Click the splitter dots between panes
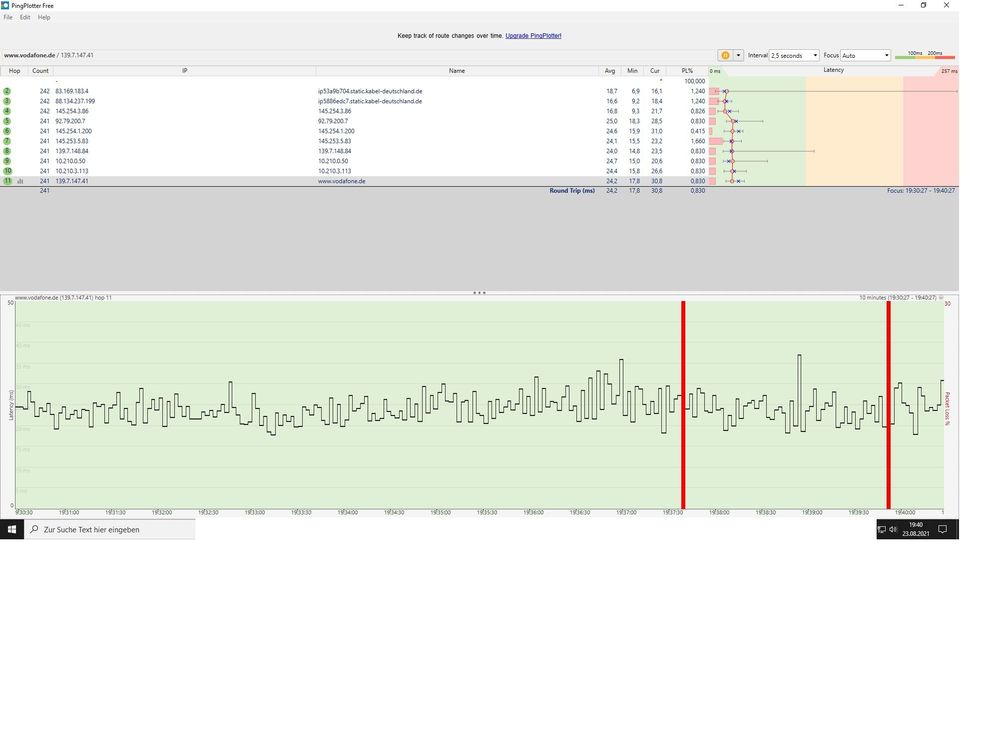999x749 pixels. click(x=479, y=293)
